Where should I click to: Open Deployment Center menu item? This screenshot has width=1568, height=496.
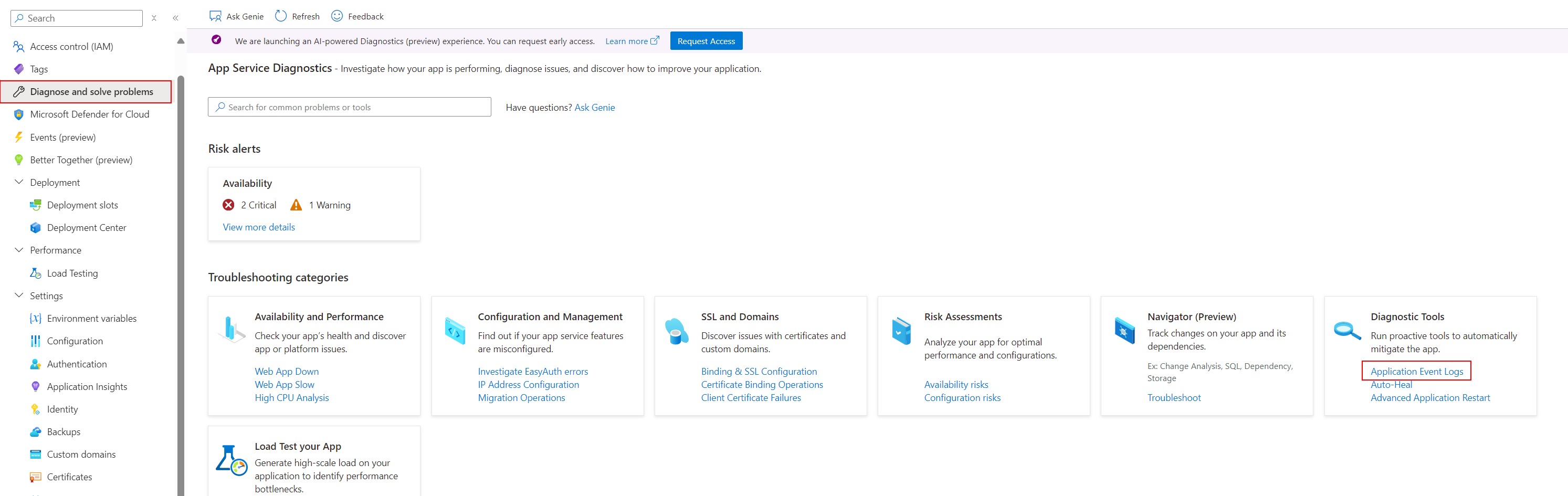(86, 228)
